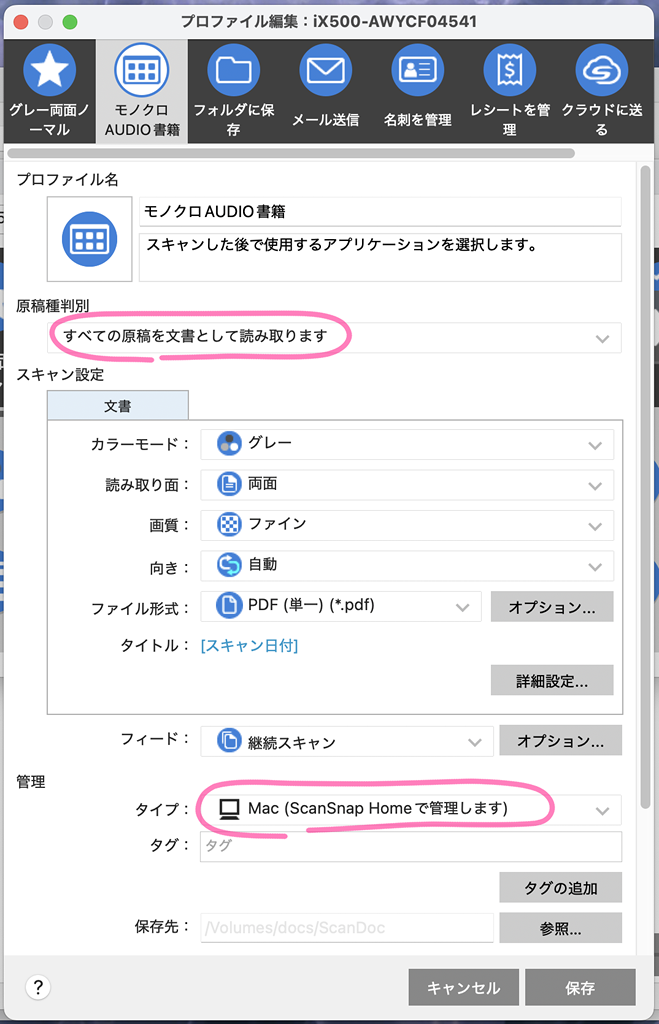
Task: Click the large profile icon beside profile name
Action: (89, 239)
